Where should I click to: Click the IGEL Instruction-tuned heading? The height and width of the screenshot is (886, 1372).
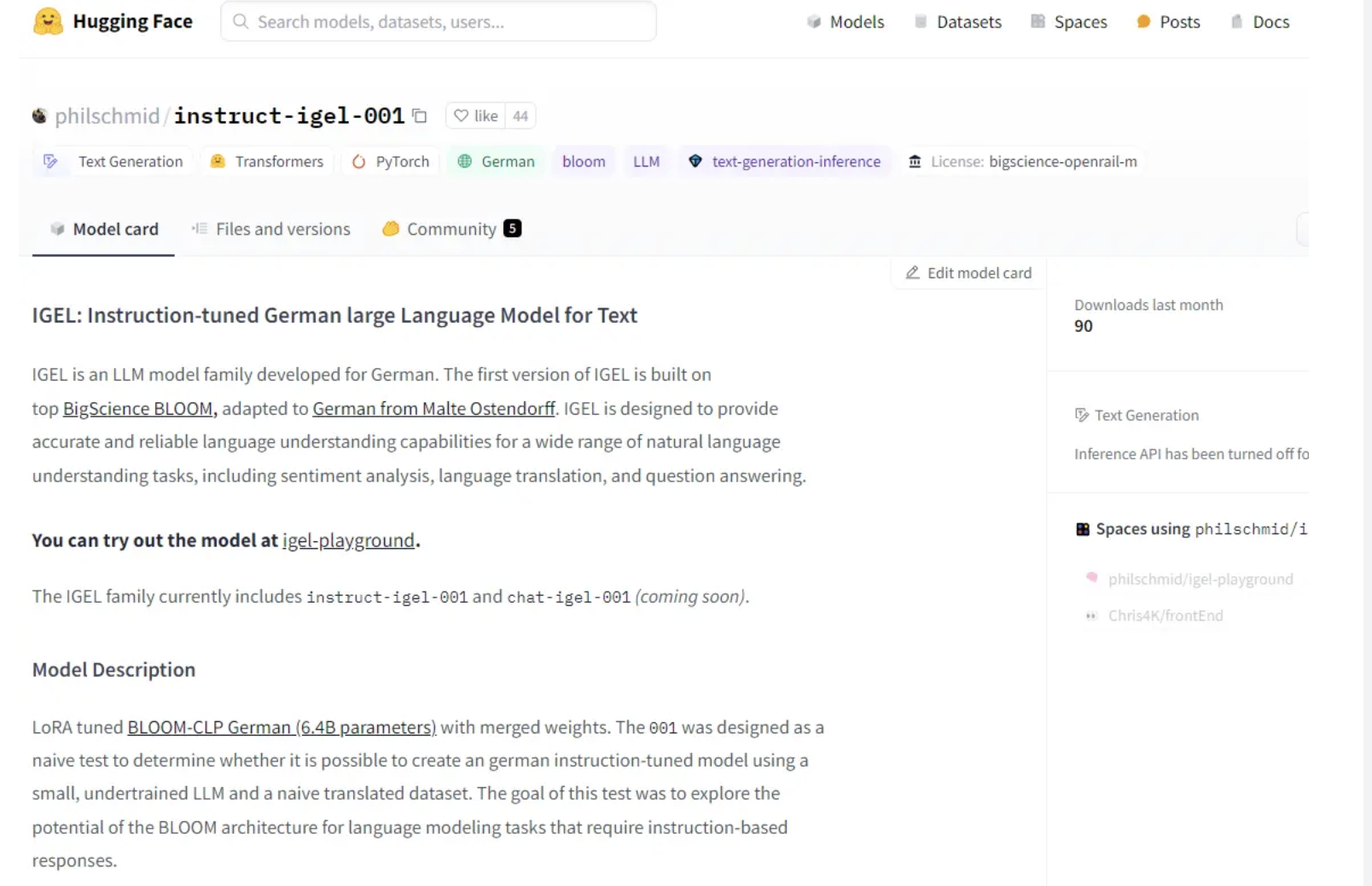334,316
